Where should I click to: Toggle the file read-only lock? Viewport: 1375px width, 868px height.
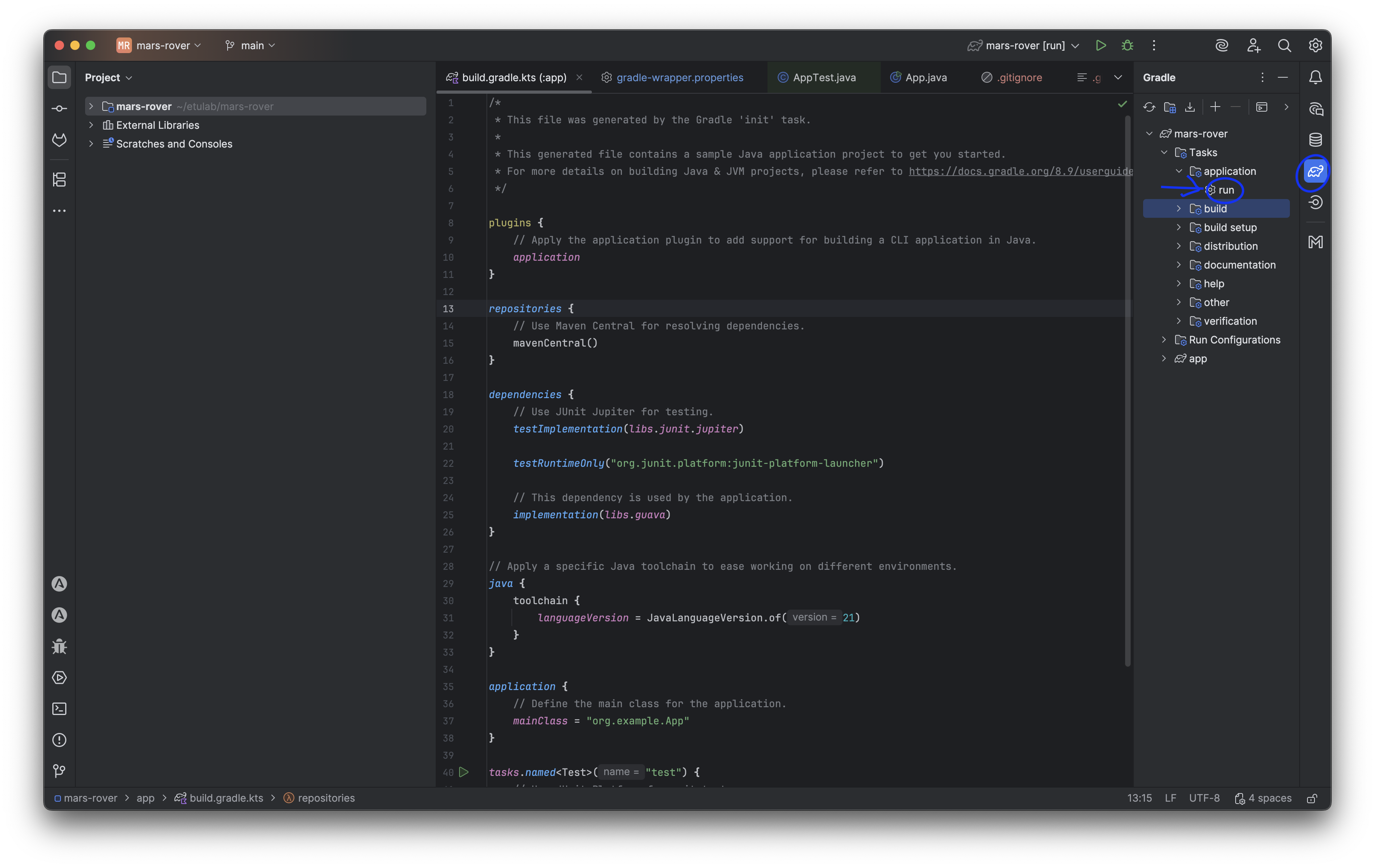point(1312,799)
